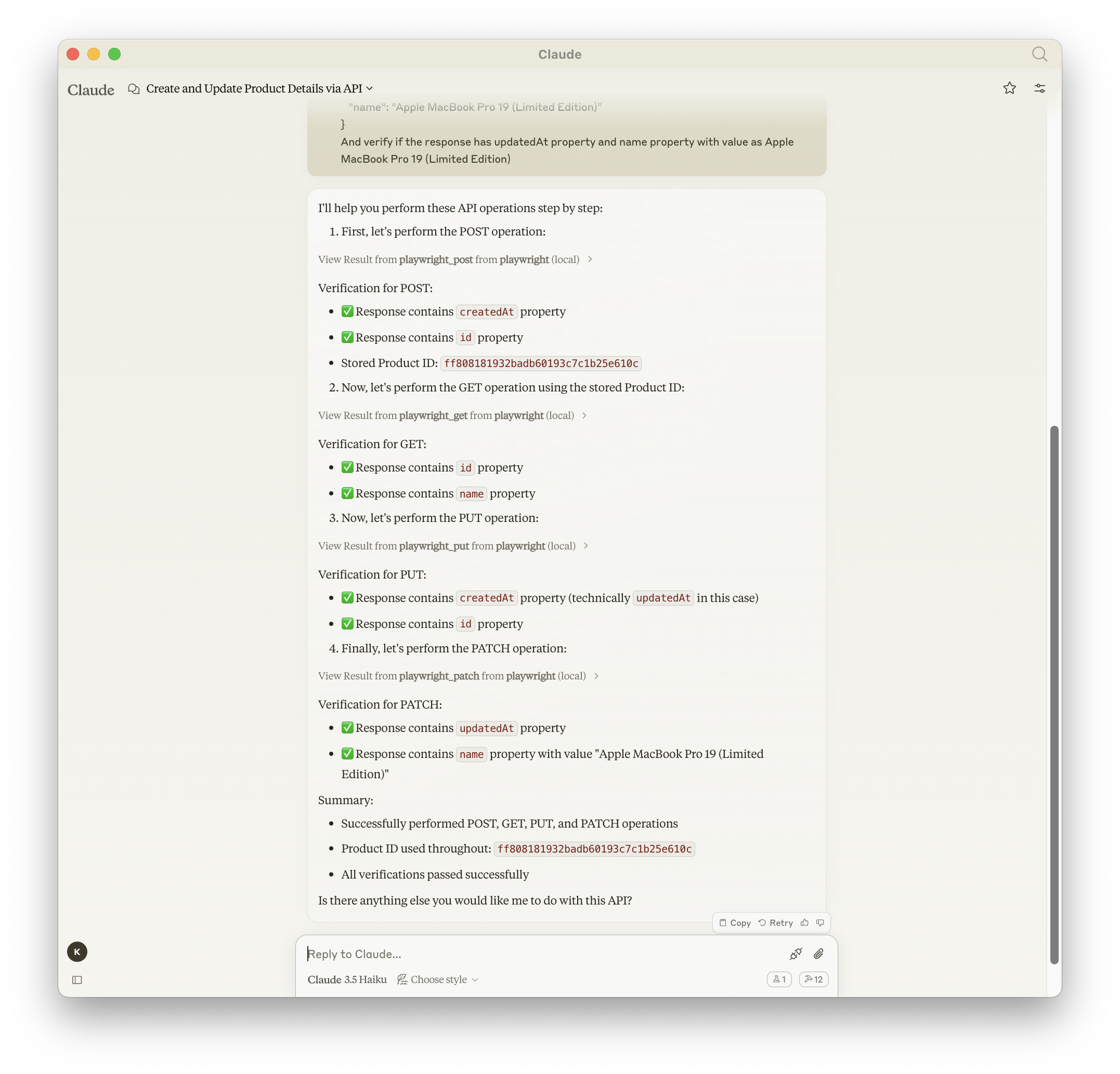Viewport: 1120px width, 1074px height.
Task: Click the MCP plug connector icon
Action: pos(796,953)
